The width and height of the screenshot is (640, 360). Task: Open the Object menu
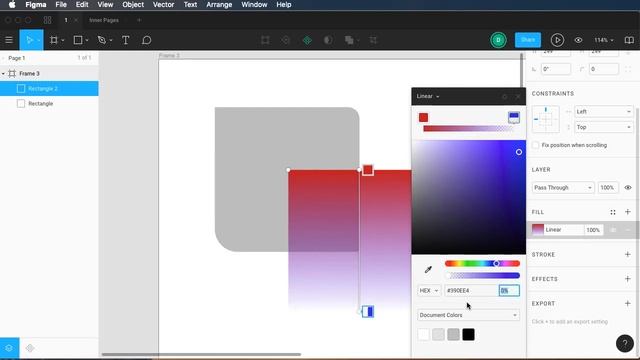[133, 5]
